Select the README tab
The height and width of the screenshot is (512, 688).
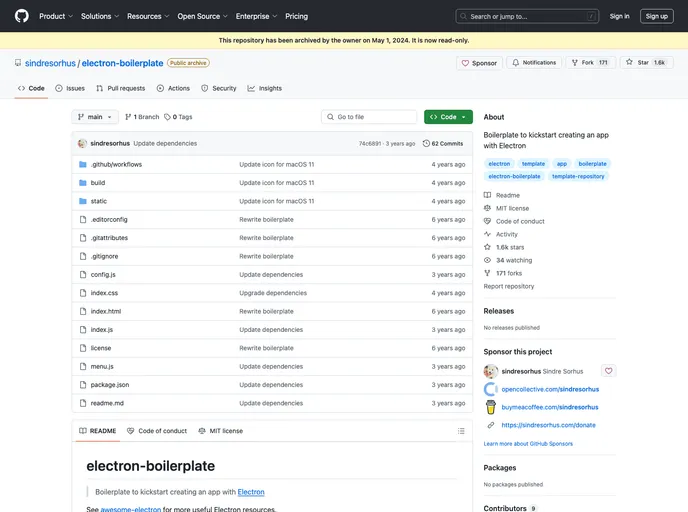point(97,431)
